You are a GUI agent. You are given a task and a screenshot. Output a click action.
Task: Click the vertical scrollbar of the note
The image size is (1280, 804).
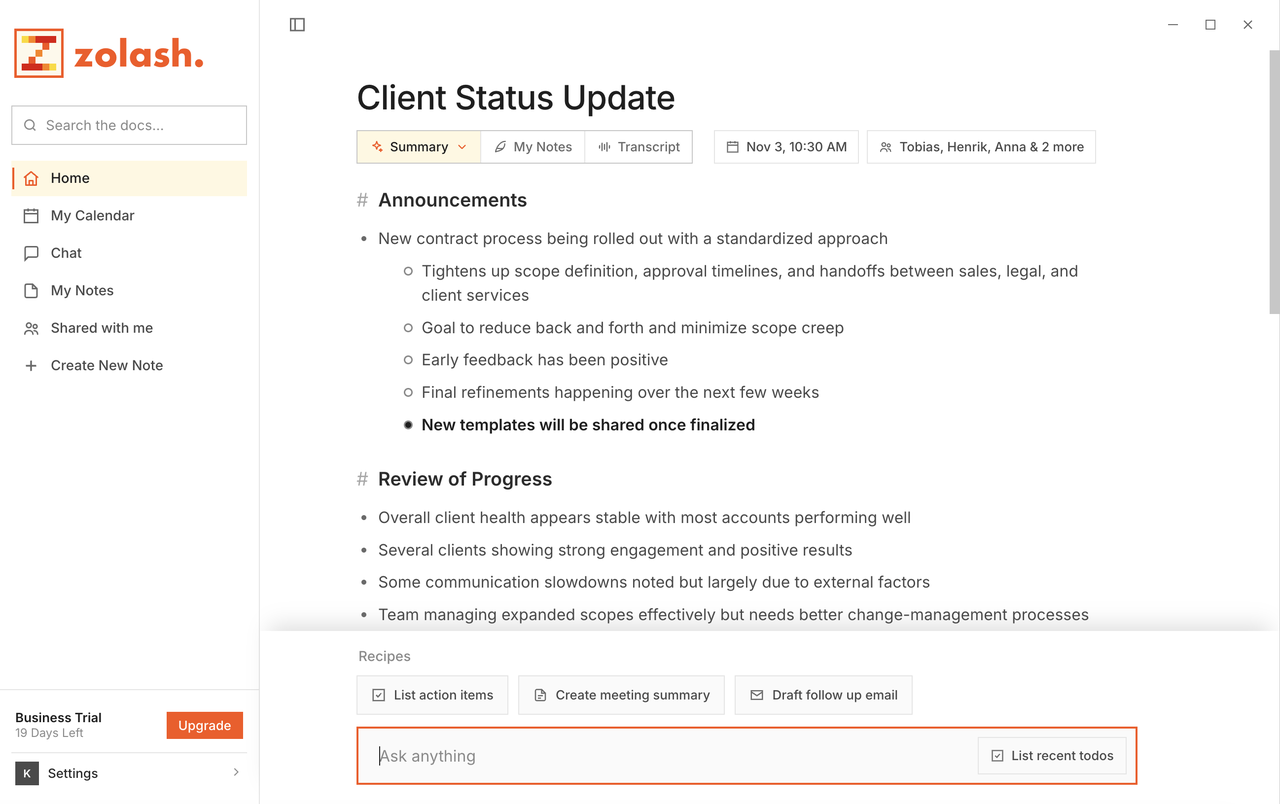(x=1274, y=180)
